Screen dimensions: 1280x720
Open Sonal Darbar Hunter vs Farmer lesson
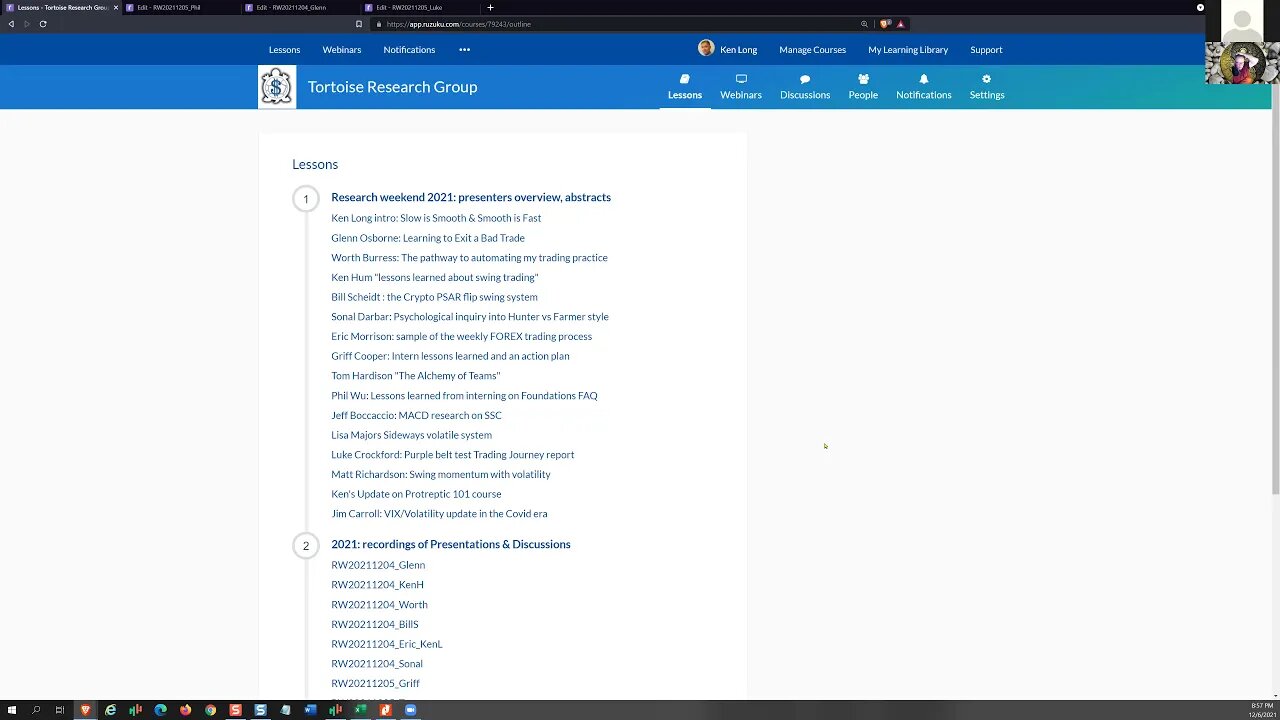(x=470, y=316)
